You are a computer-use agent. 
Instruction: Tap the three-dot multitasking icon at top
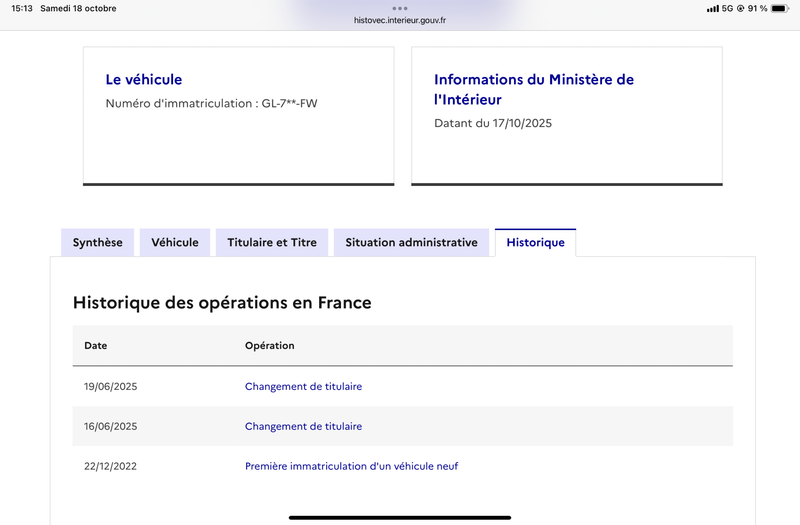point(400,8)
